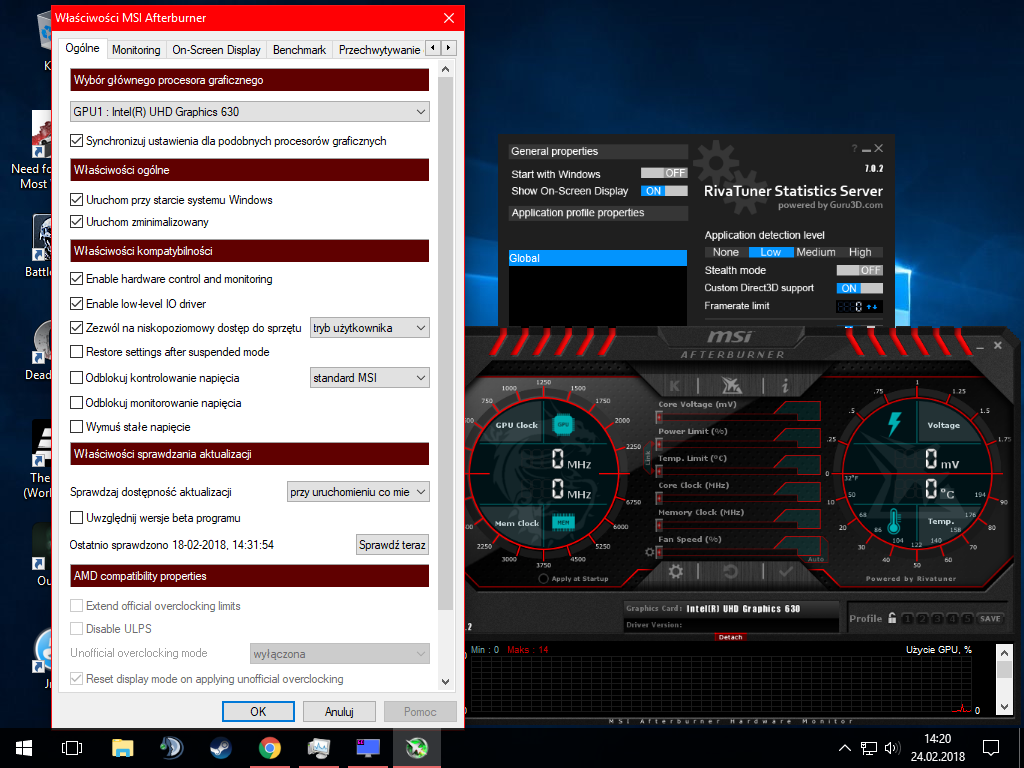The width and height of the screenshot is (1024, 768).
Task: Open the GPU1 Intel UHD Graphics 630 dropdown
Action: (249, 112)
